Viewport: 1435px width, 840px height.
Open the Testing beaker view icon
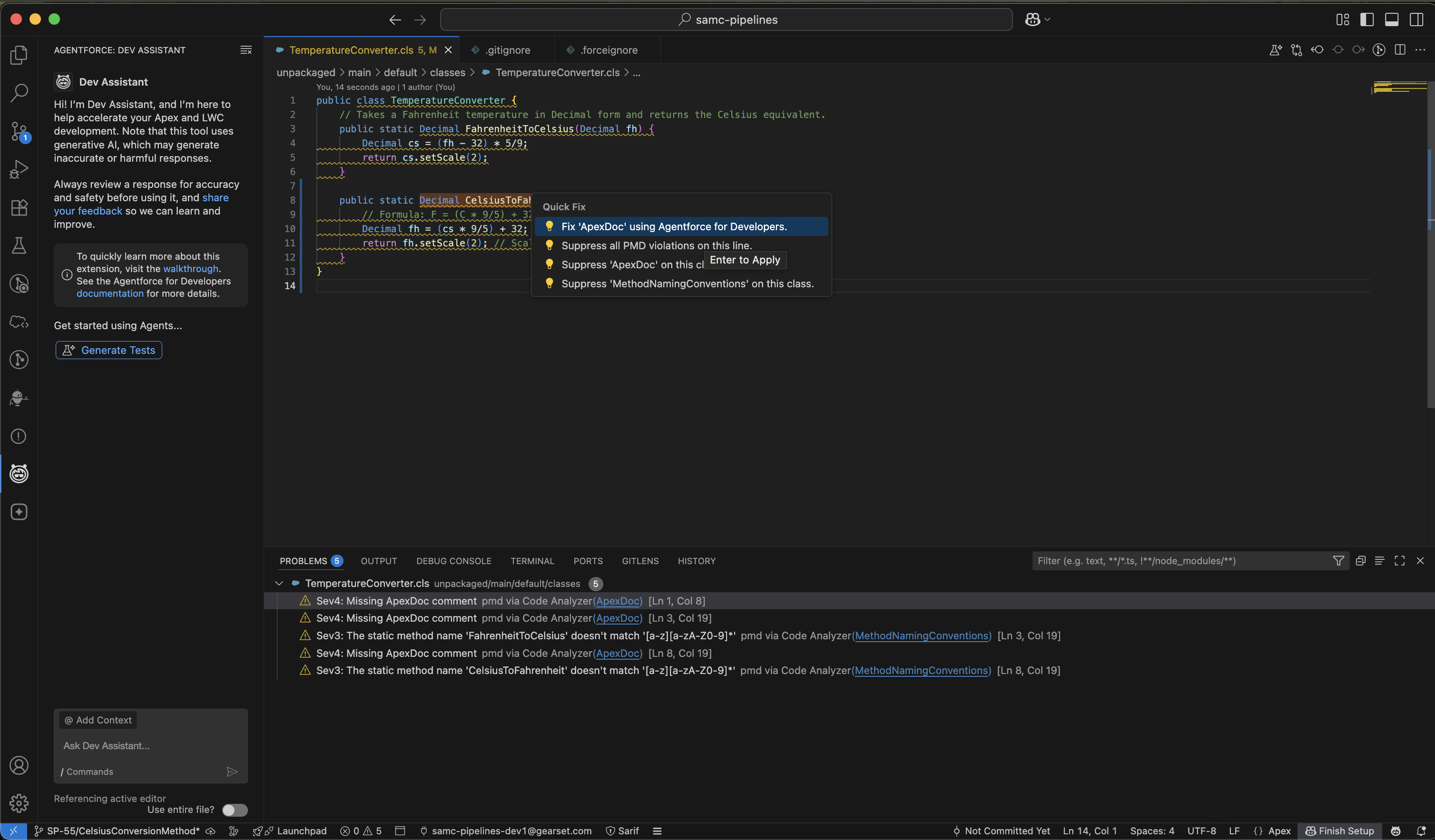(19, 245)
